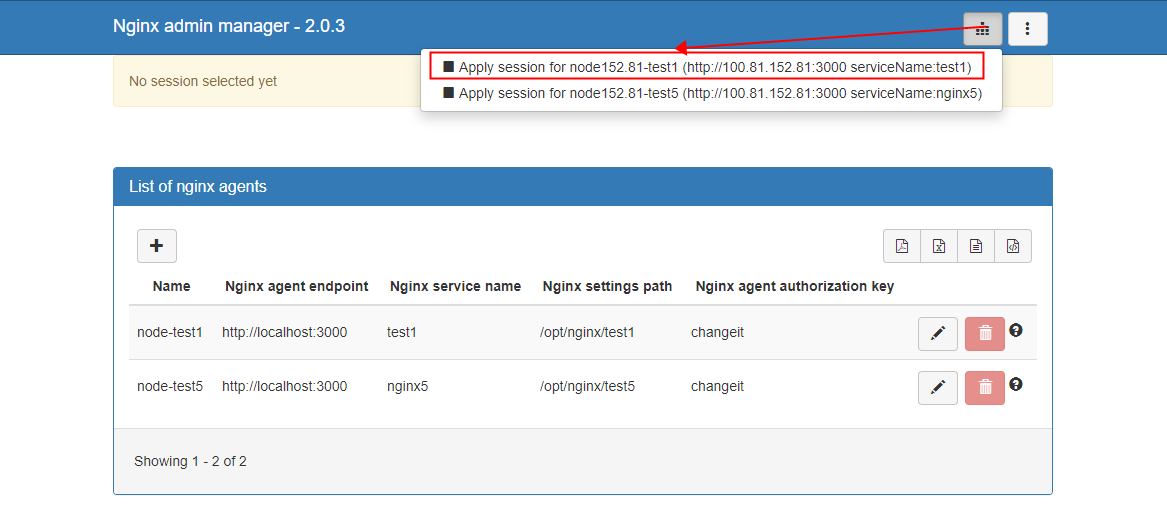Viewport: 1167px width, 511px height.
Task: Click the plus button to add agent
Action: (x=156, y=246)
